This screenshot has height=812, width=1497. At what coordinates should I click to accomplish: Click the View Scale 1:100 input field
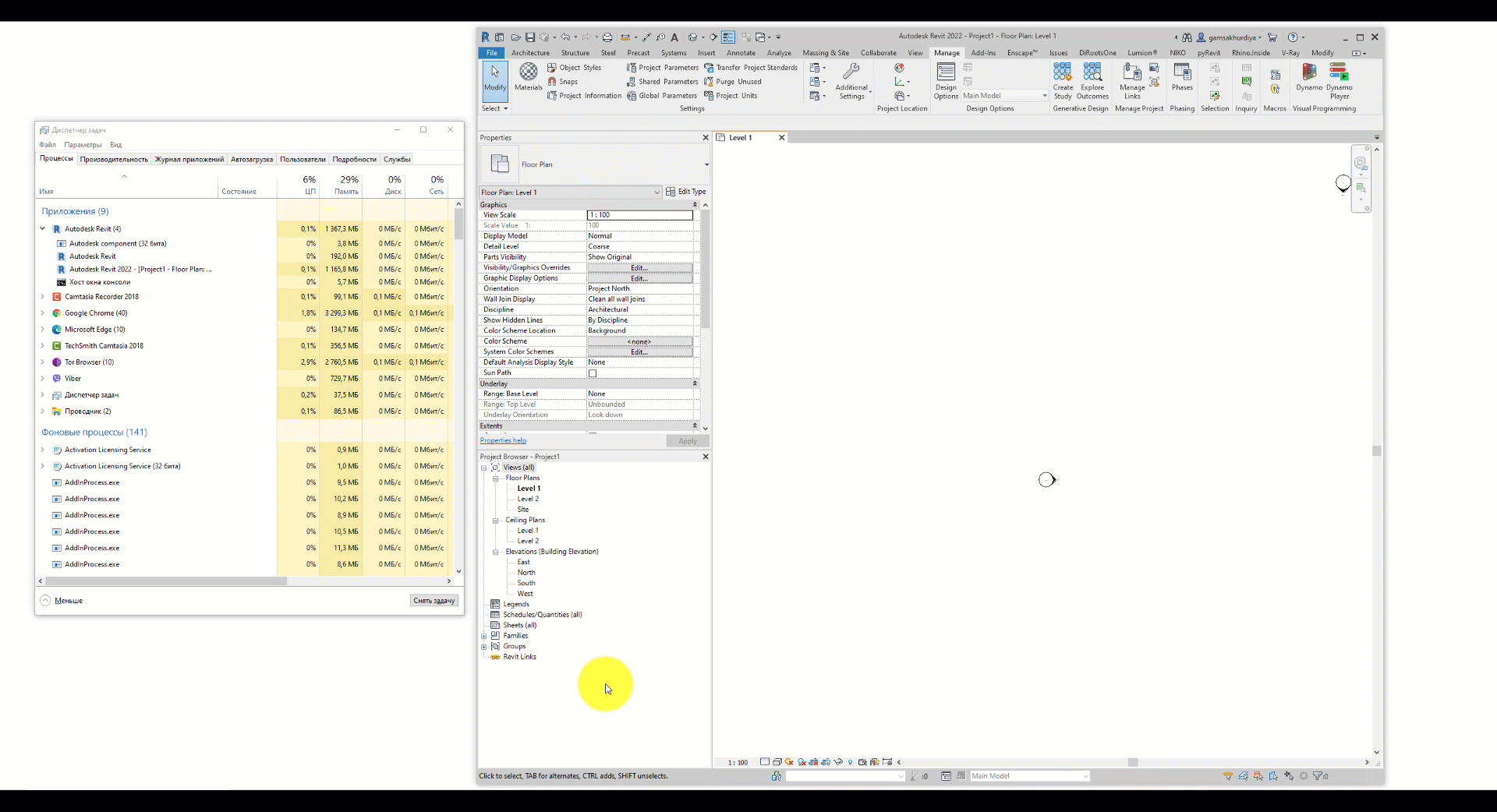click(x=640, y=215)
